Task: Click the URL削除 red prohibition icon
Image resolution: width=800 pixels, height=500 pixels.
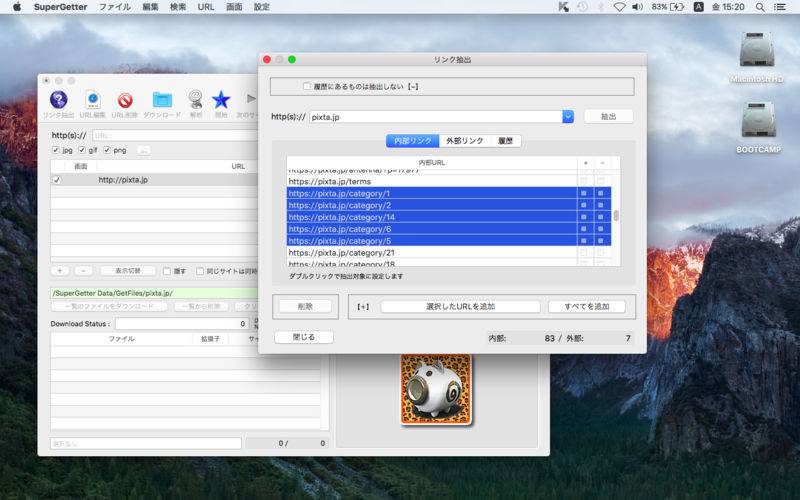Action: (125, 100)
